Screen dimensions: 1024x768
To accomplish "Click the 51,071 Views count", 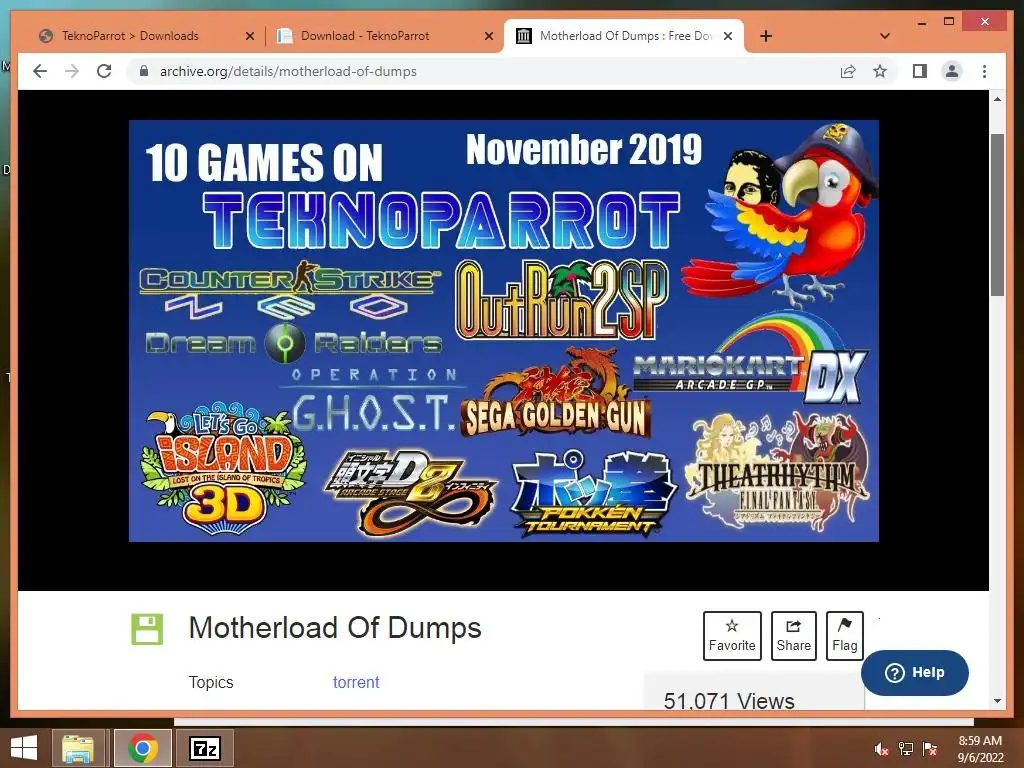I will [x=729, y=701].
